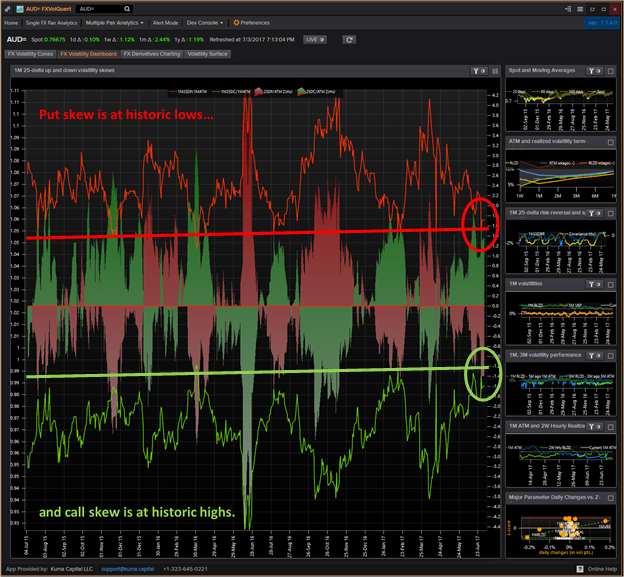Click the Spot value 0.76675
Viewport: 624px width, 577px height.
click(x=55, y=39)
